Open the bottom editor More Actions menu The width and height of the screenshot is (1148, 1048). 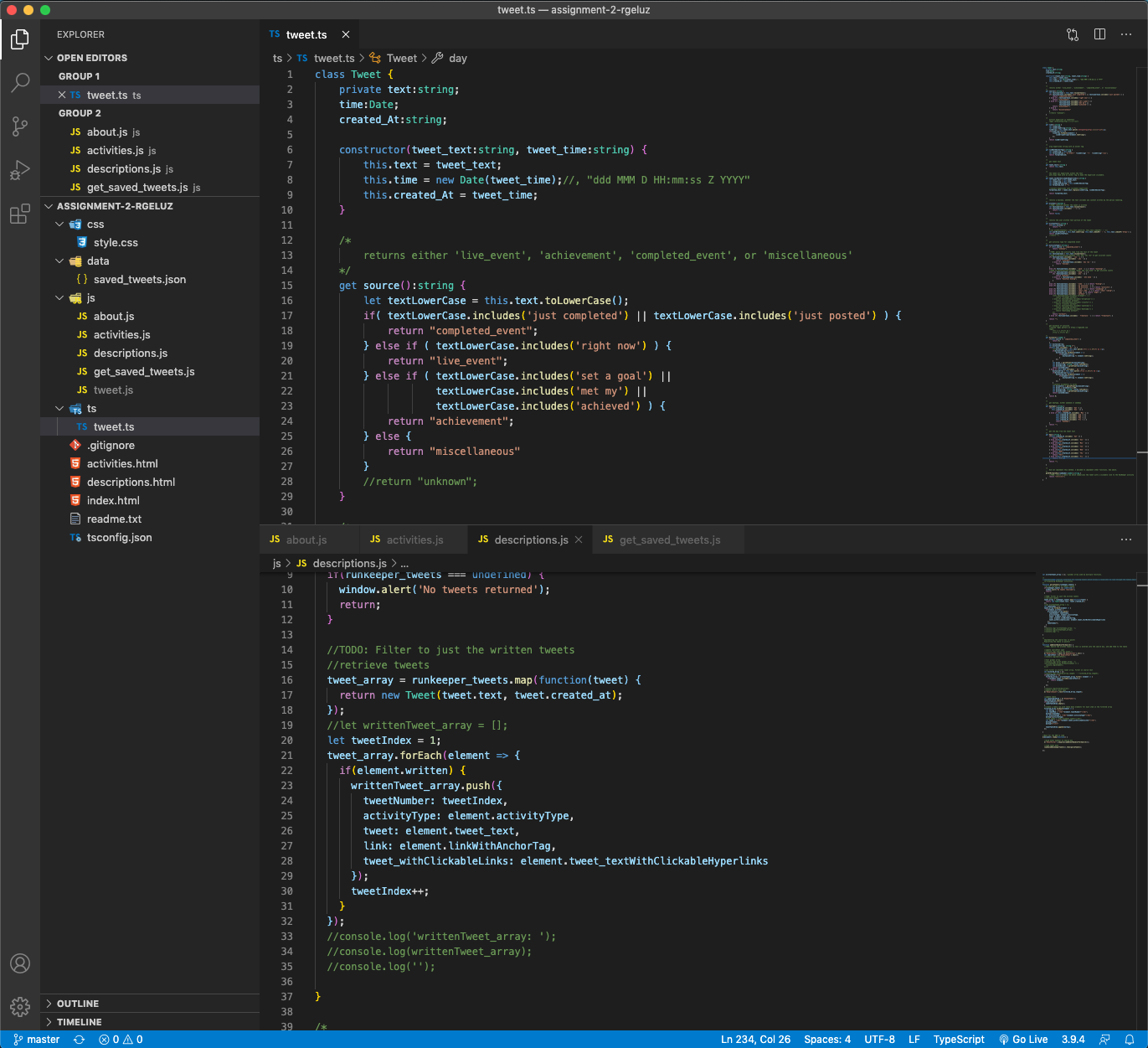click(x=1126, y=539)
